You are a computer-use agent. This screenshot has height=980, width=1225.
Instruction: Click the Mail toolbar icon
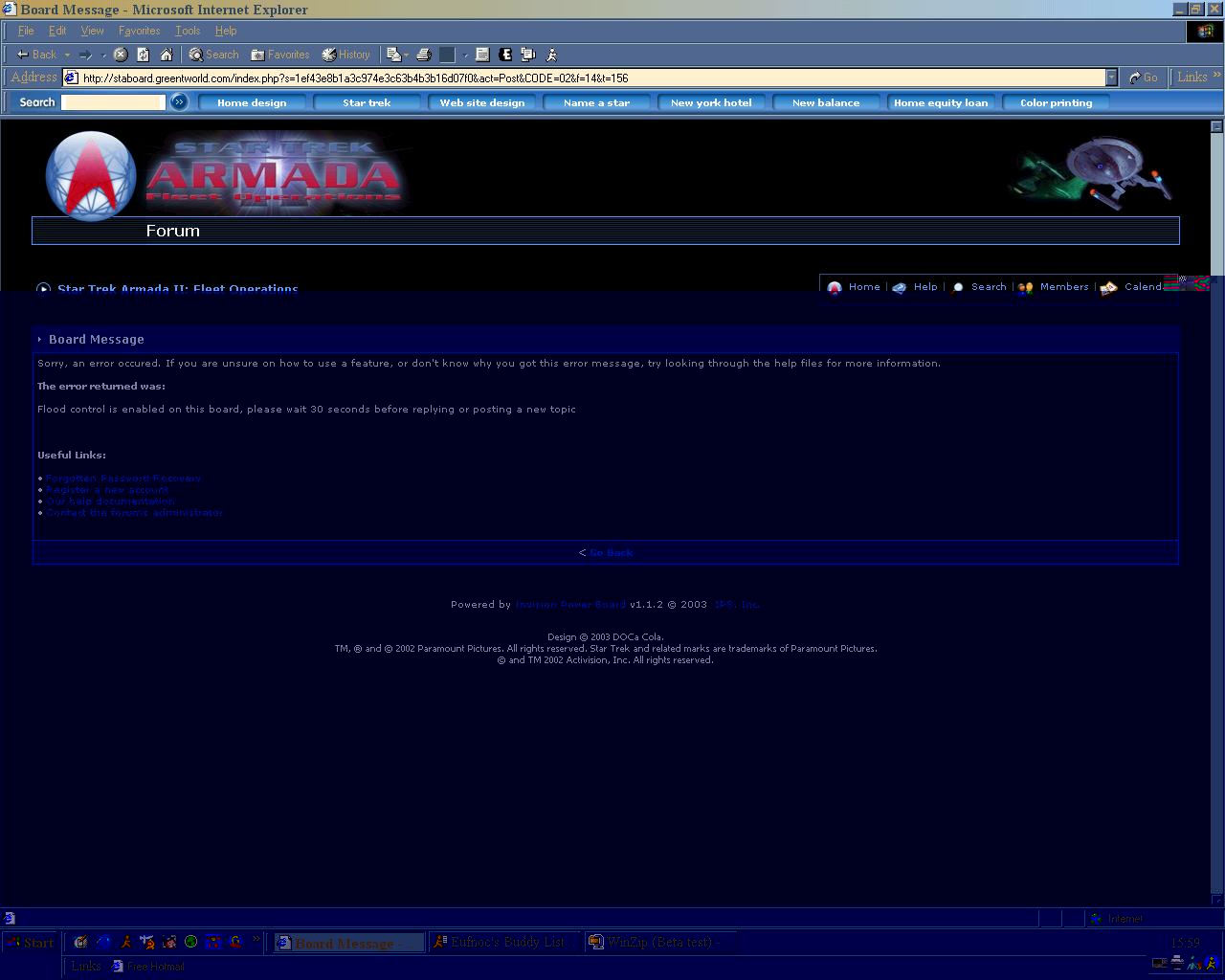[393, 55]
